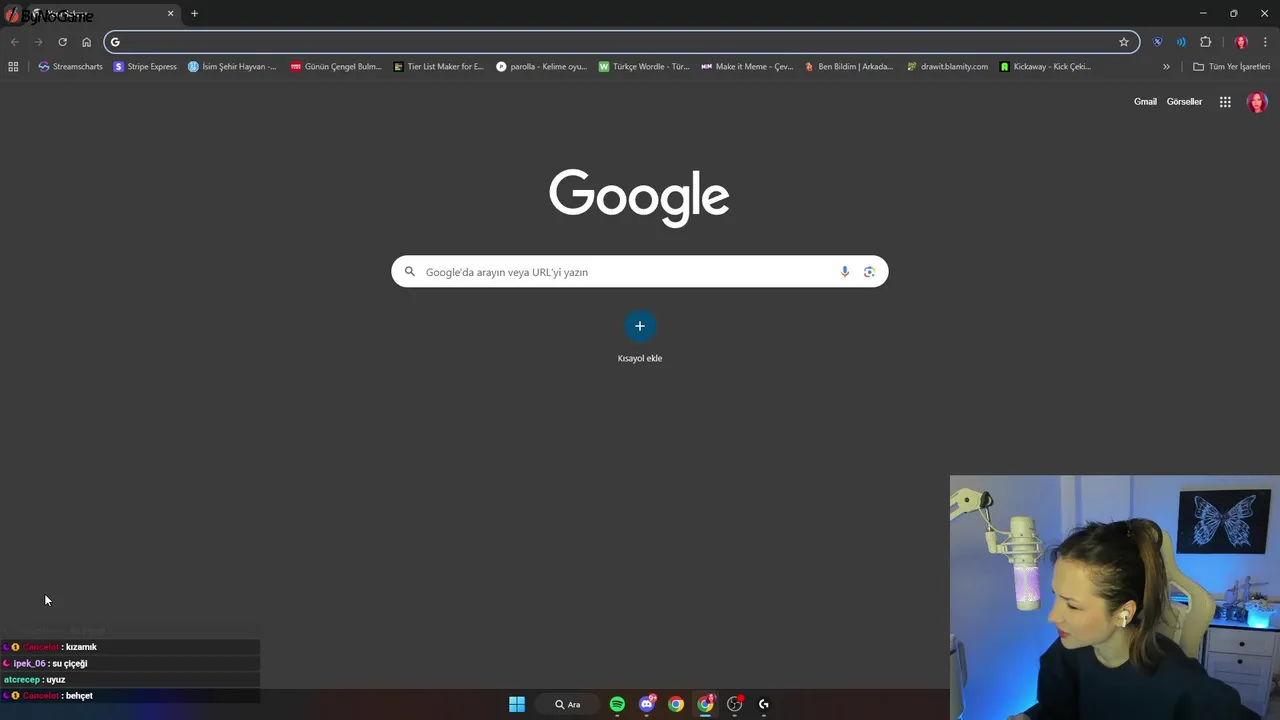The width and height of the screenshot is (1280, 720).
Task: Open the Tier List Maker bookmark
Action: click(439, 67)
